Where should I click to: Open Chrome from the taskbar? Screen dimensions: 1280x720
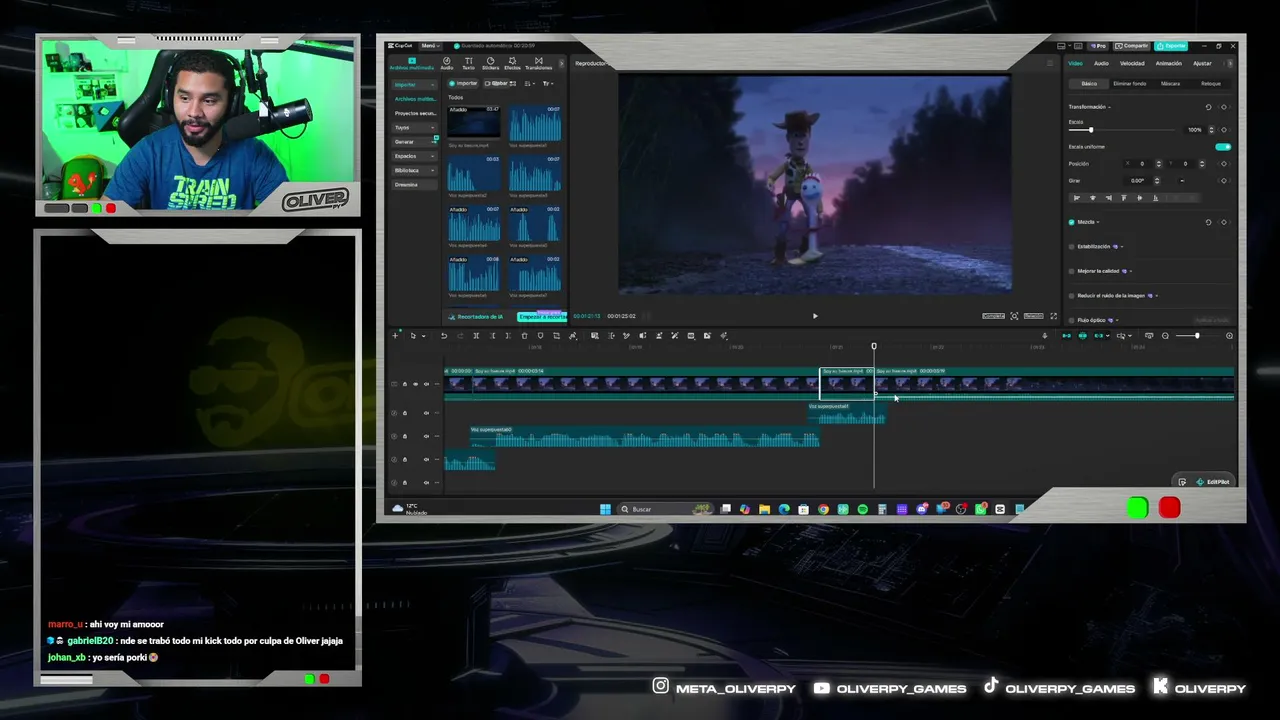[x=823, y=509]
